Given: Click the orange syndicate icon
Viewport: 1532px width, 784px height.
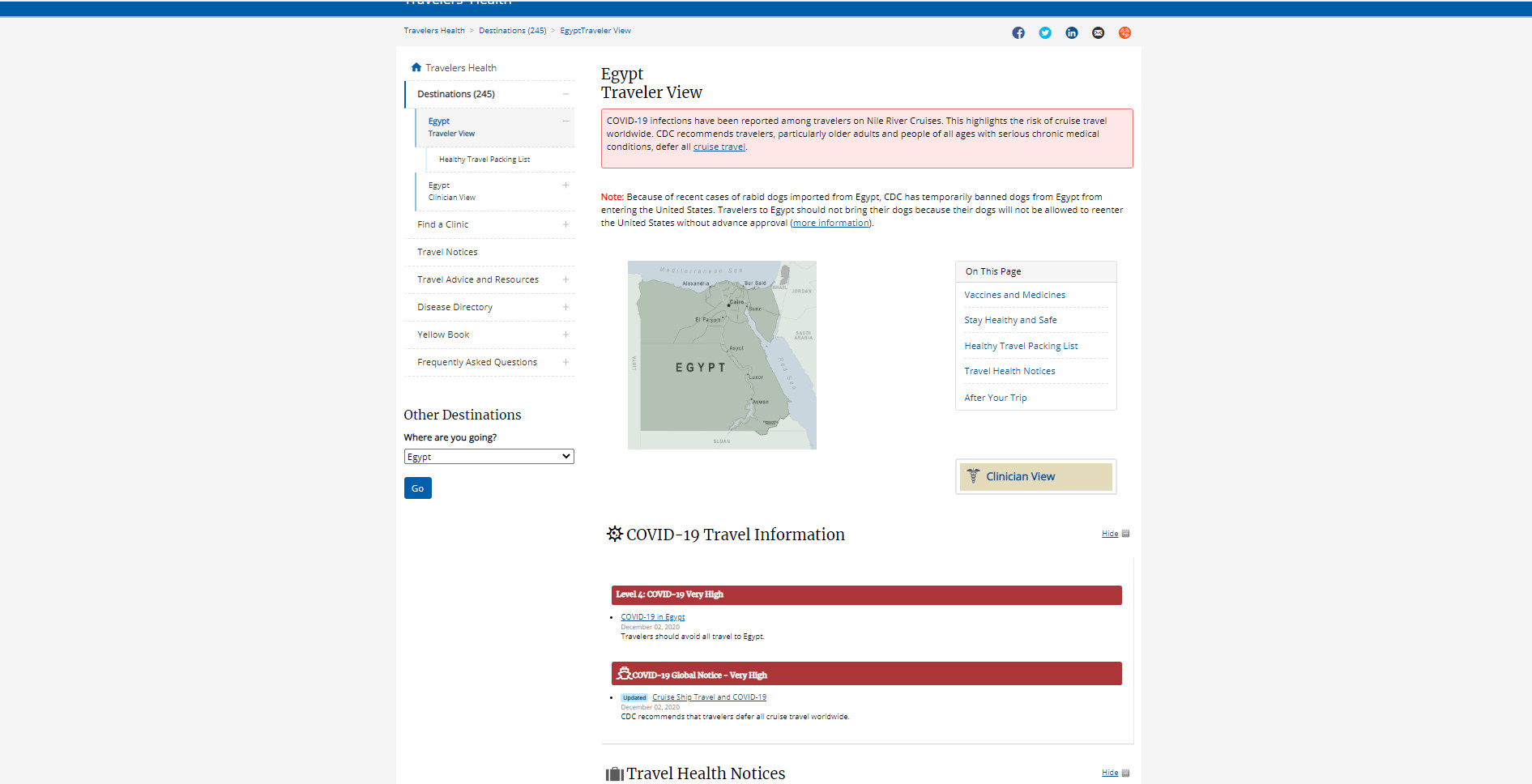Looking at the screenshot, I should pos(1124,33).
